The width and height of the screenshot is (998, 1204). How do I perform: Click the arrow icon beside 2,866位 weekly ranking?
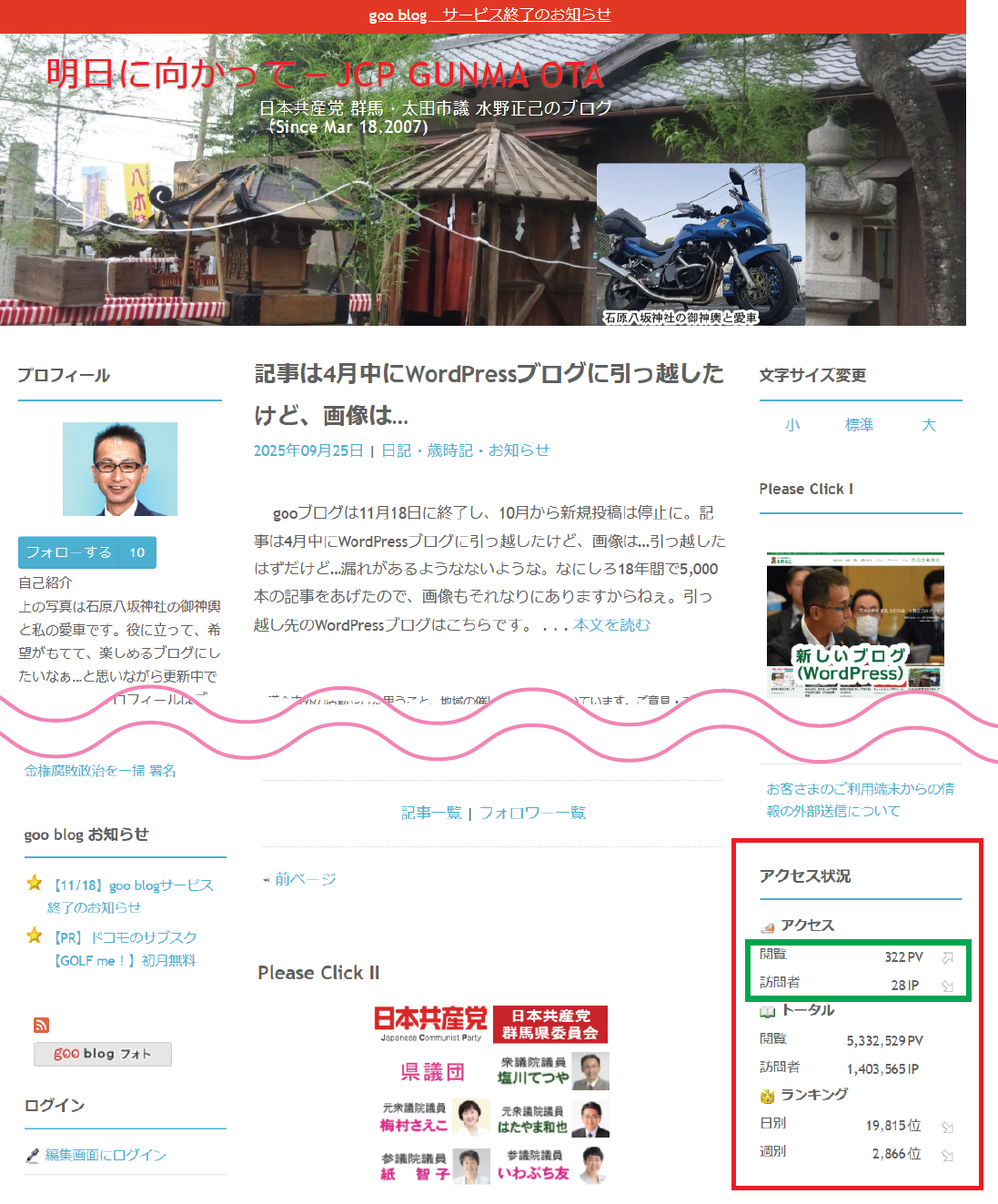tap(947, 1155)
